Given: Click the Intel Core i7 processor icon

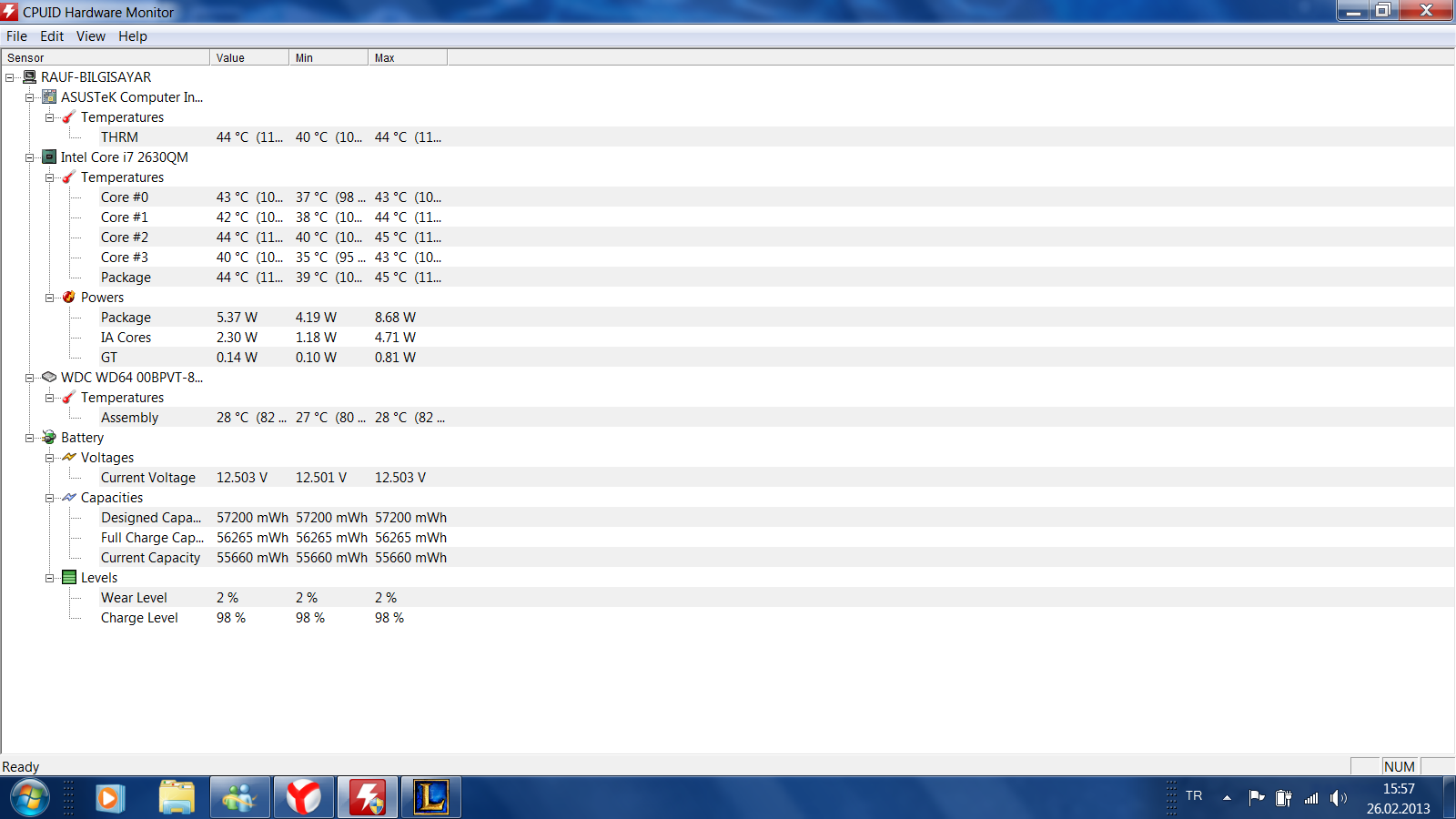Looking at the screenshot, I should click(49, 157).
